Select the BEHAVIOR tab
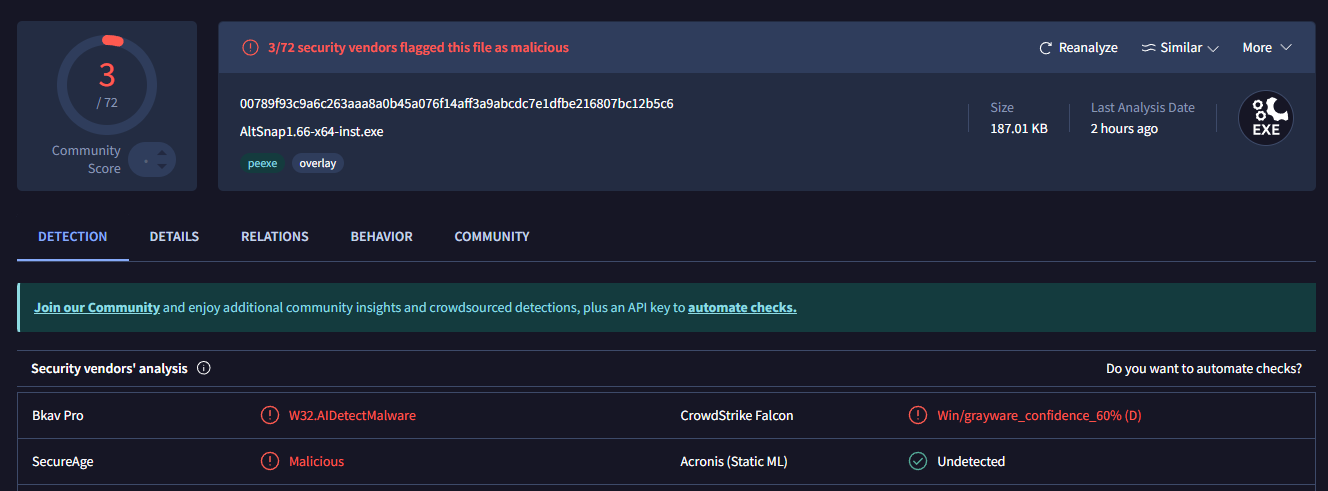 pyautogui.click(x=381, y=237)
